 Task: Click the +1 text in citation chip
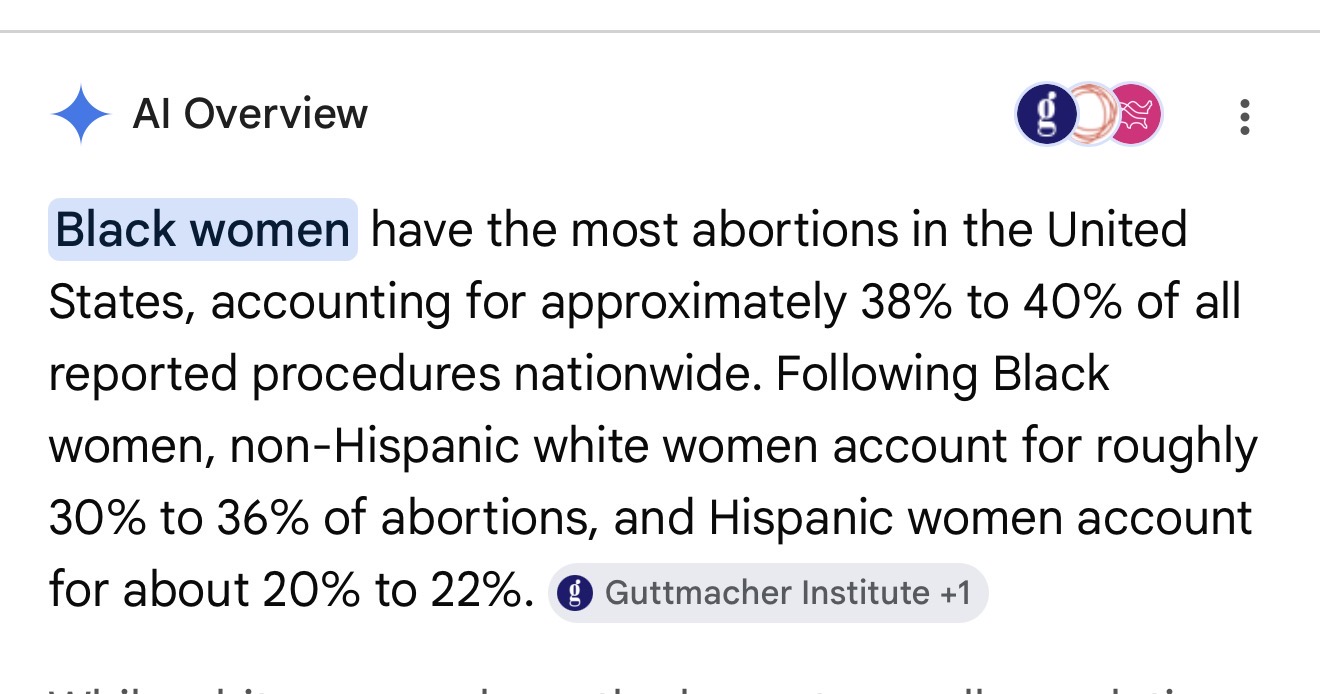click(955, 593)
